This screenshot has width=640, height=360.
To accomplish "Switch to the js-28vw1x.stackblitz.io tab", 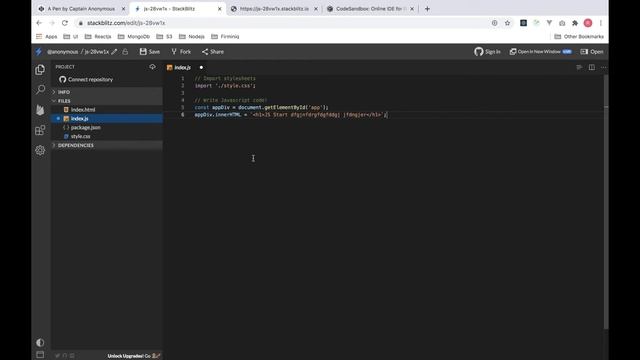I will (274, 9).
